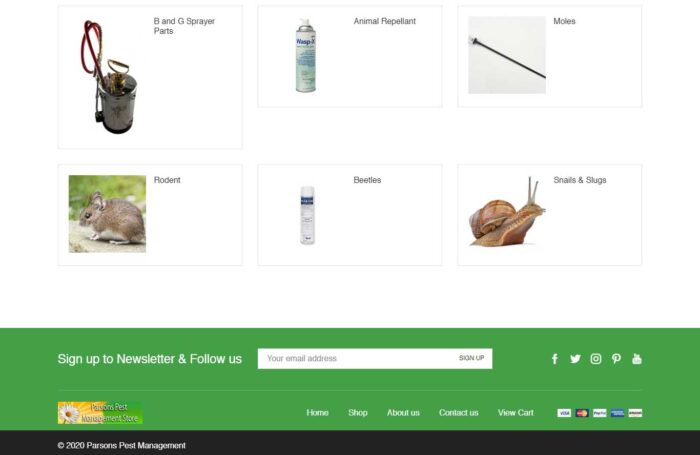Open the About us footer link

403,413
